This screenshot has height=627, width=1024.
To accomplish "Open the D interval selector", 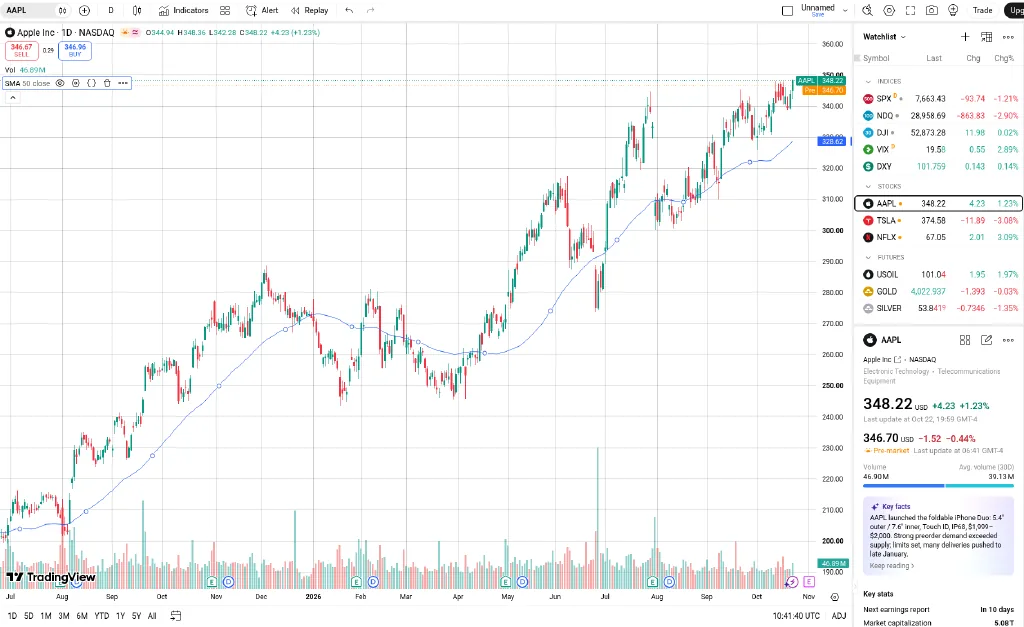I will click(111, 10).
